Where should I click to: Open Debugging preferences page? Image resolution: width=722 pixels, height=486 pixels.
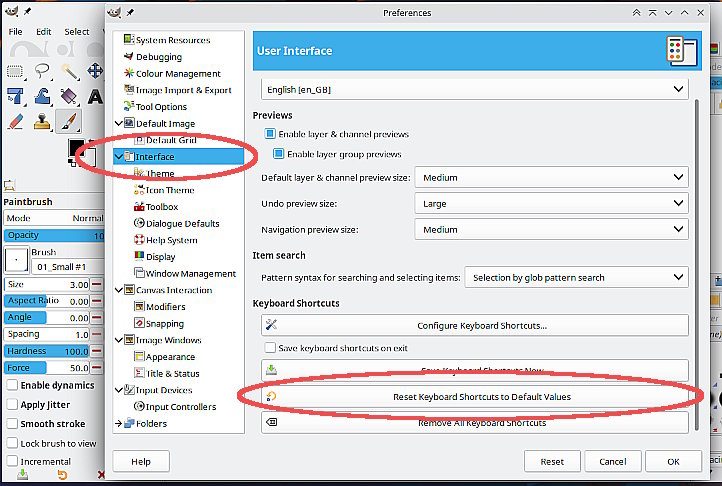click(x=159, y=57)
